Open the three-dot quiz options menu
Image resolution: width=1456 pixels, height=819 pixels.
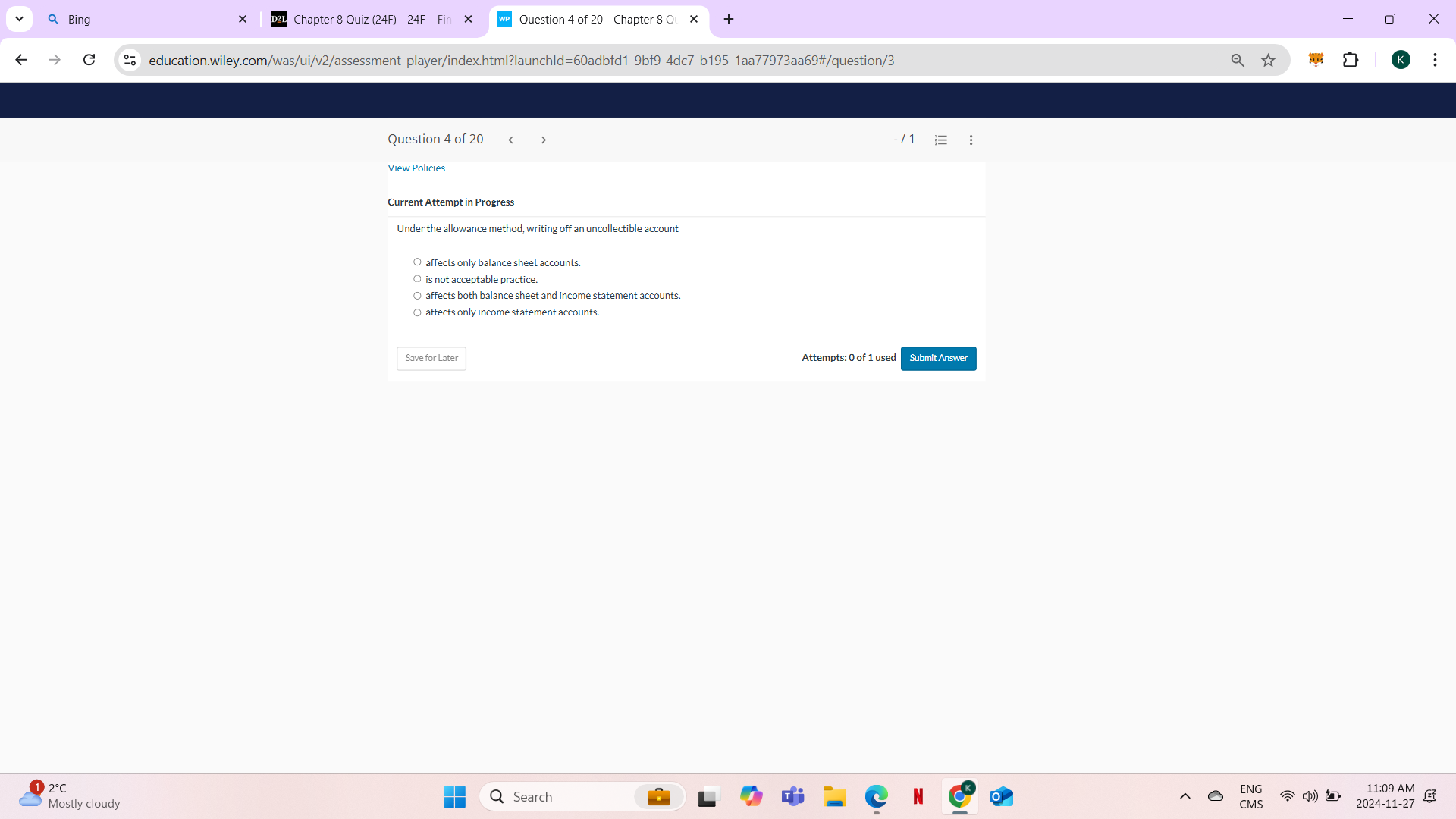click(x=971, y=140)
